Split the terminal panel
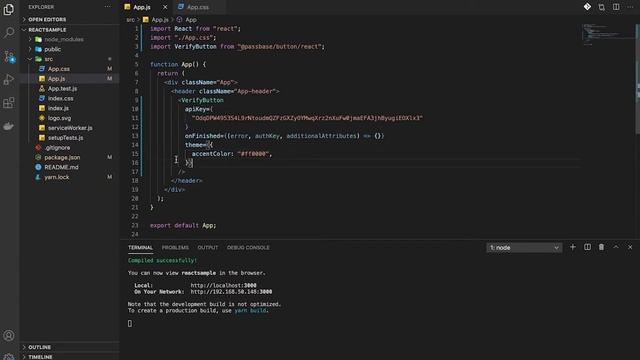Image resolution: width=640 pixels, height=360 pixels. [587, 247]
